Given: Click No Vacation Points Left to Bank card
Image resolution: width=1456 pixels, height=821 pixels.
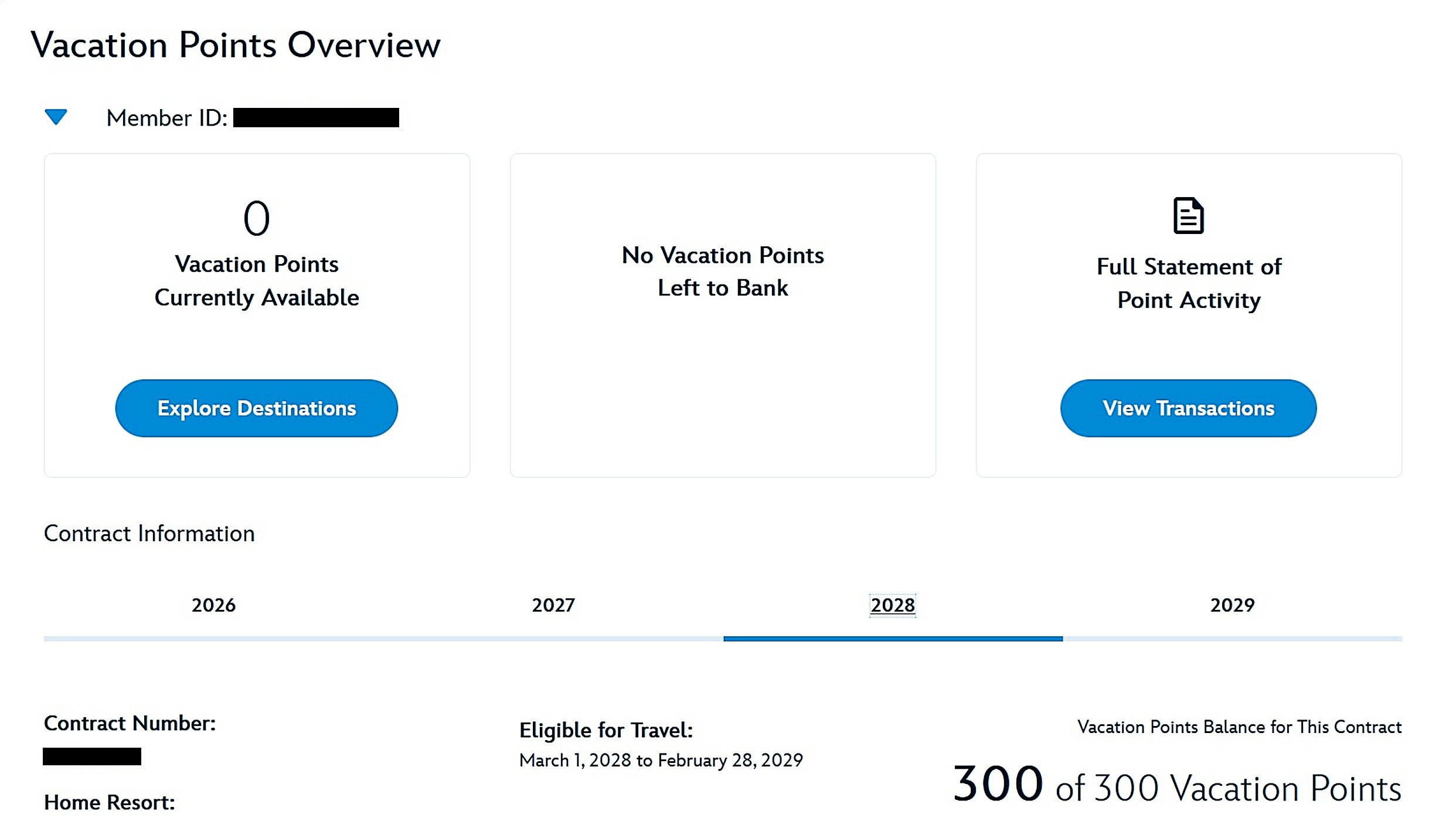Looking at the screenshot, I should (x=723, y=315).
